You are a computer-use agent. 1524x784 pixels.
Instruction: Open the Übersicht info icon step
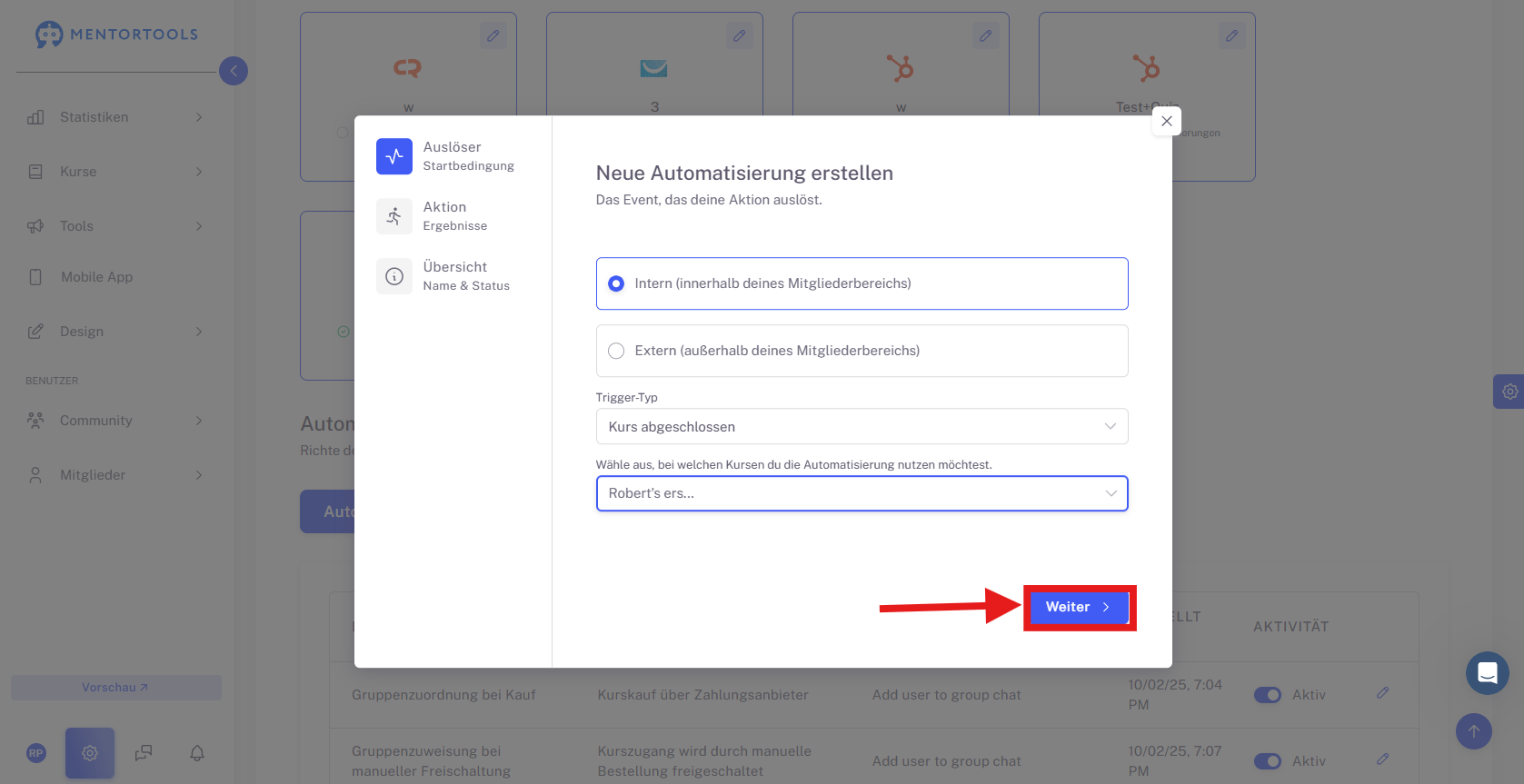[394, 276]
